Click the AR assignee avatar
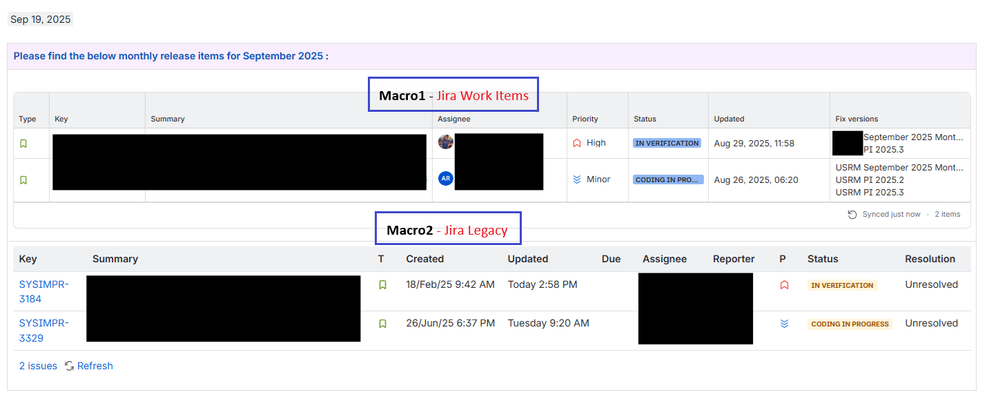998x399 pixels. (x=446, y=179)
